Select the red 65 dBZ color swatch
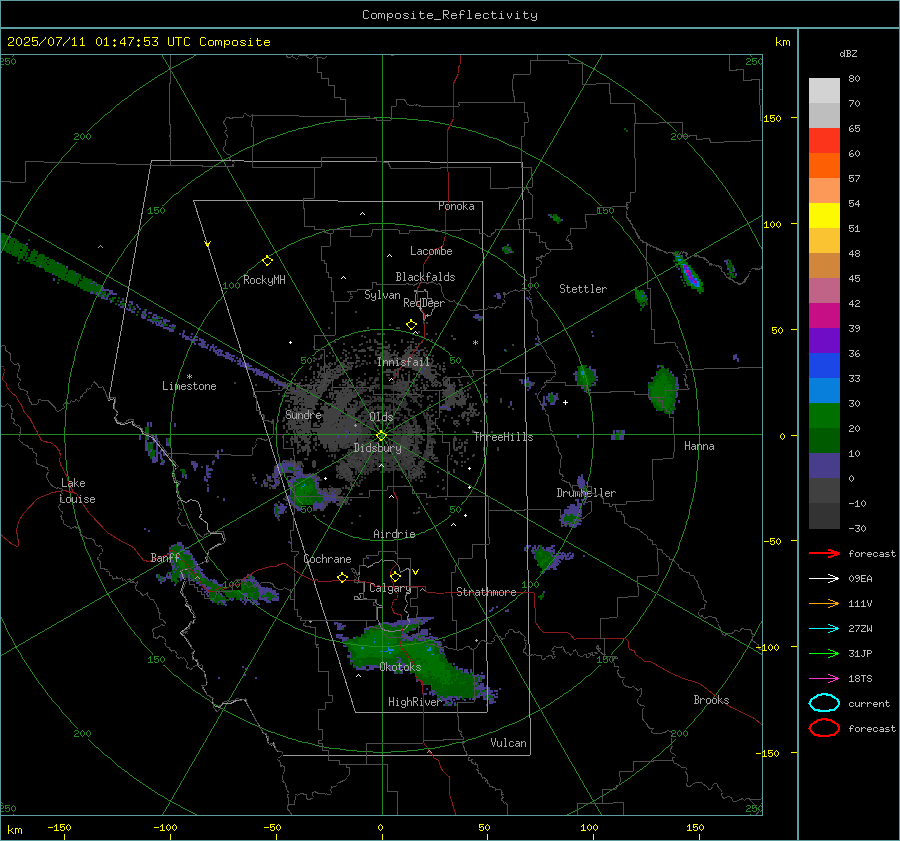The height and width of the screenshot is (841, 900). pos(824,141)
